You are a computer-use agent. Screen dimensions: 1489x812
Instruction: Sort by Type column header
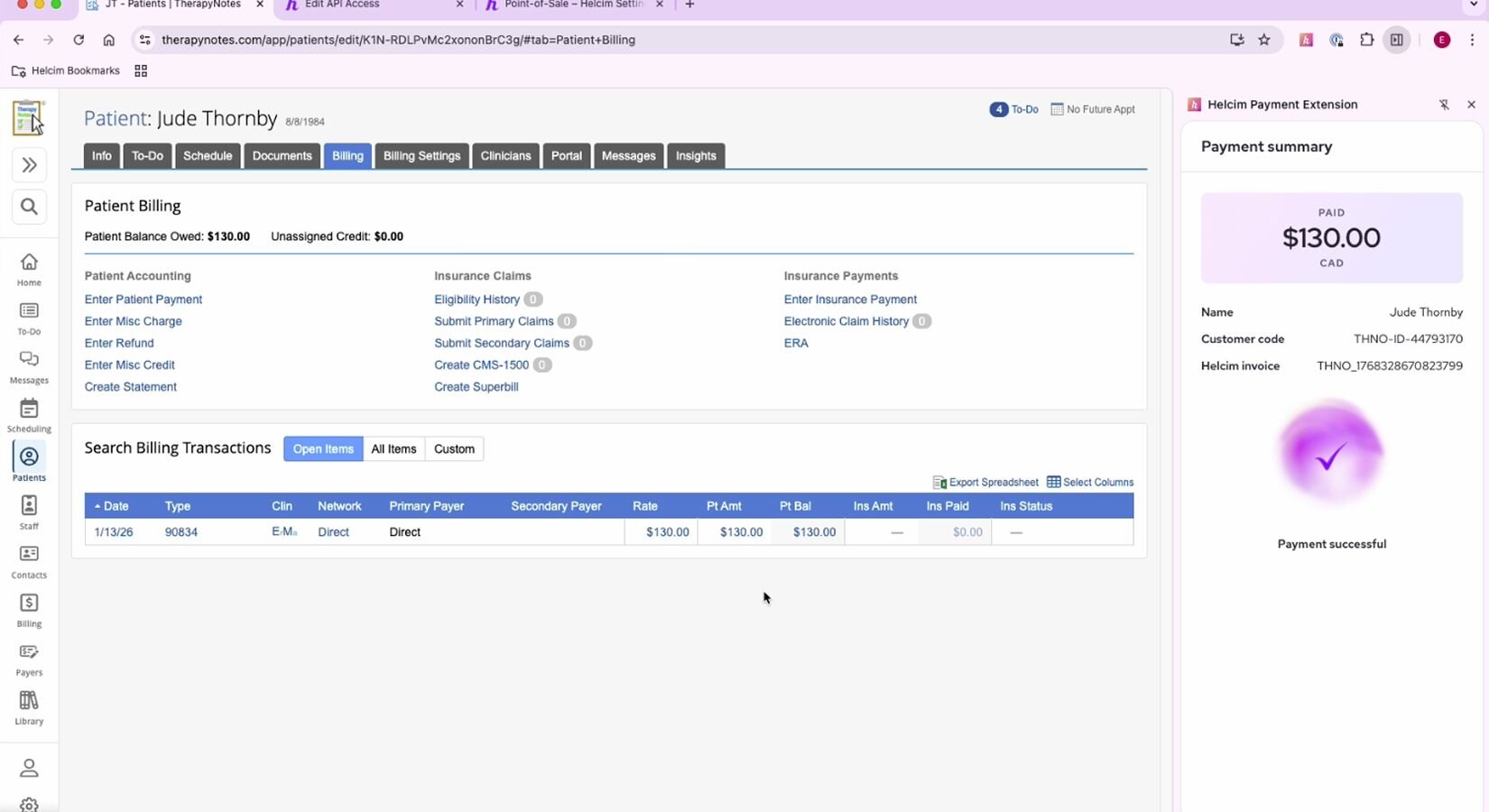click(178, 506)
